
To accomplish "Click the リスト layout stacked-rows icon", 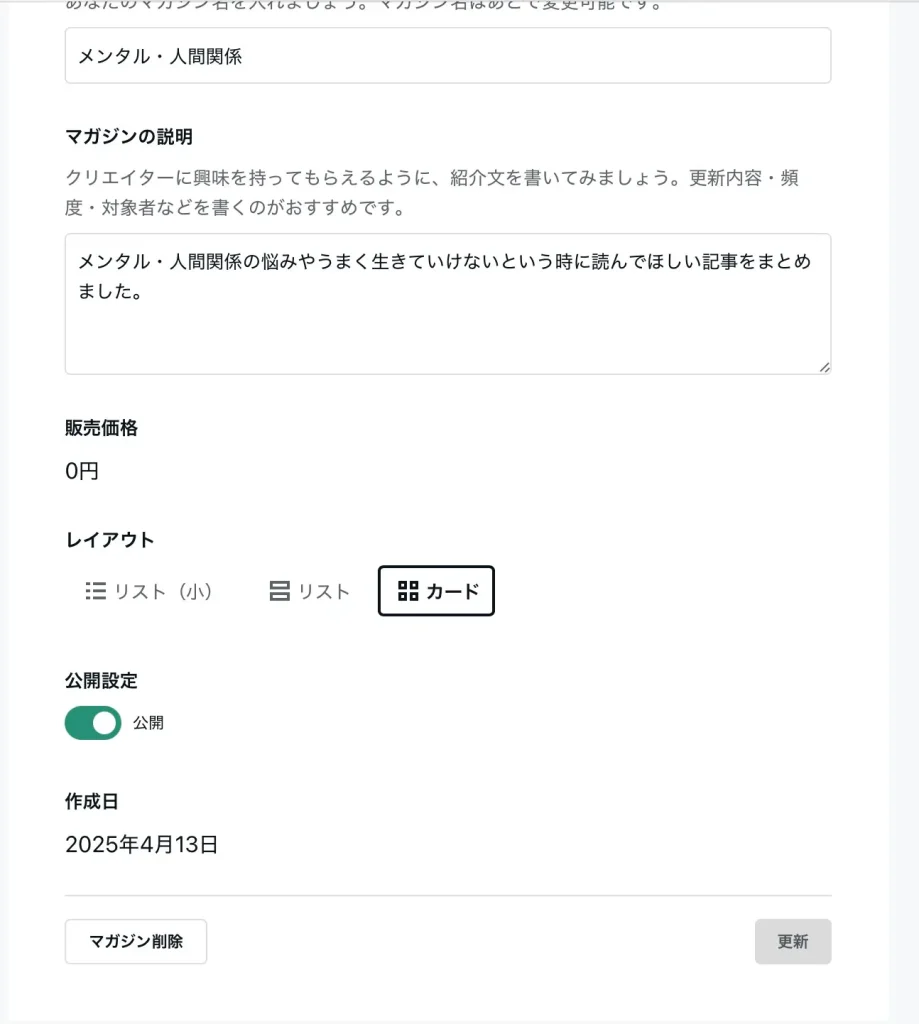I will click(280, 591).
